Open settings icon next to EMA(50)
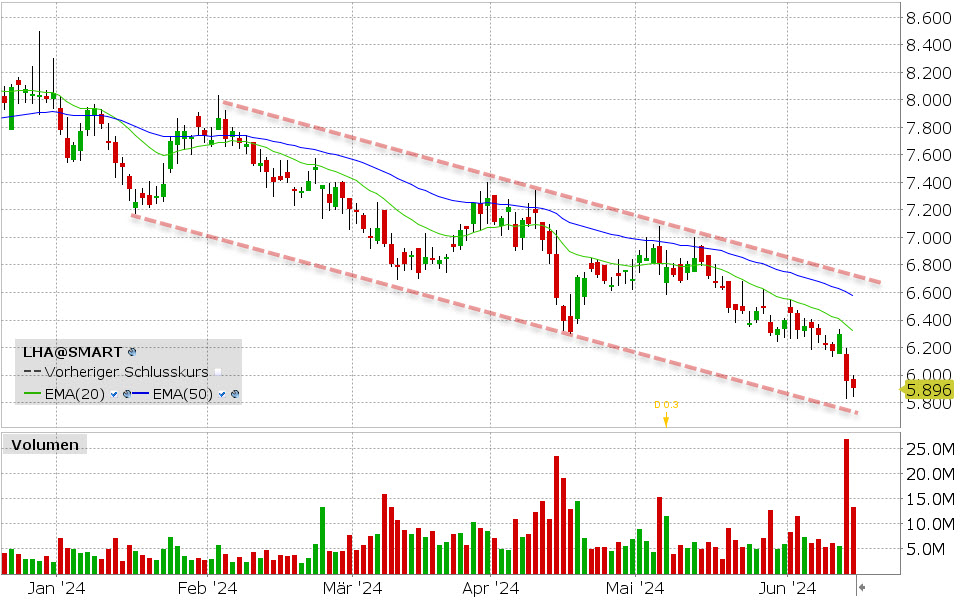This screenshot has width=960, height=600. coord(234,394)
